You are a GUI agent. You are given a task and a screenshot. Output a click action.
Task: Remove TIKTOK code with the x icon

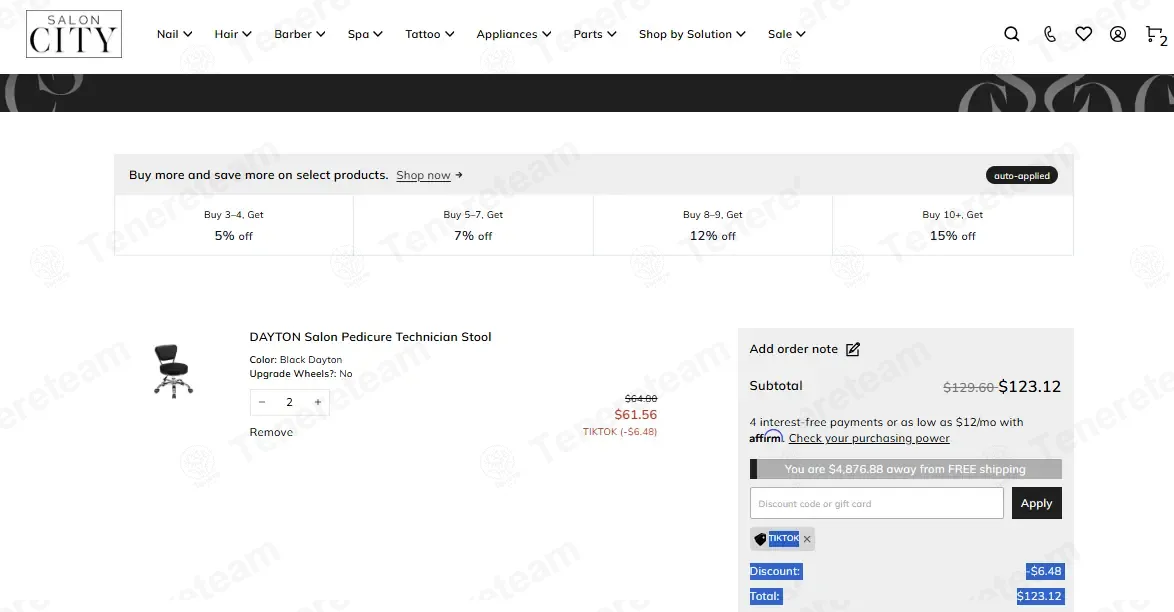807,539
